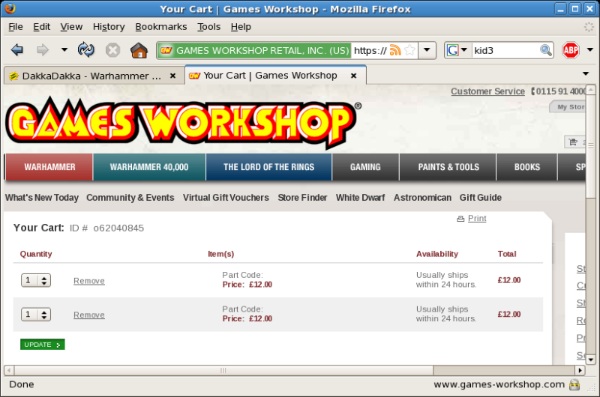Open the back/forward history dropdown arrow
The image size is (600, 397).
pyautogui.click(x=64, y=50)
